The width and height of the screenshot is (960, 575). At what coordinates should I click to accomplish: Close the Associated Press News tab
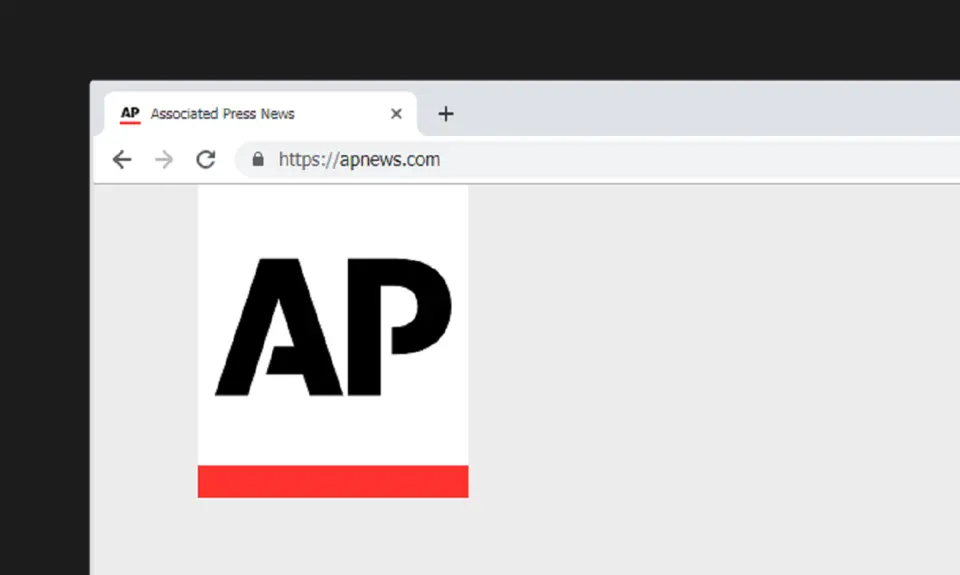[396, 114]
